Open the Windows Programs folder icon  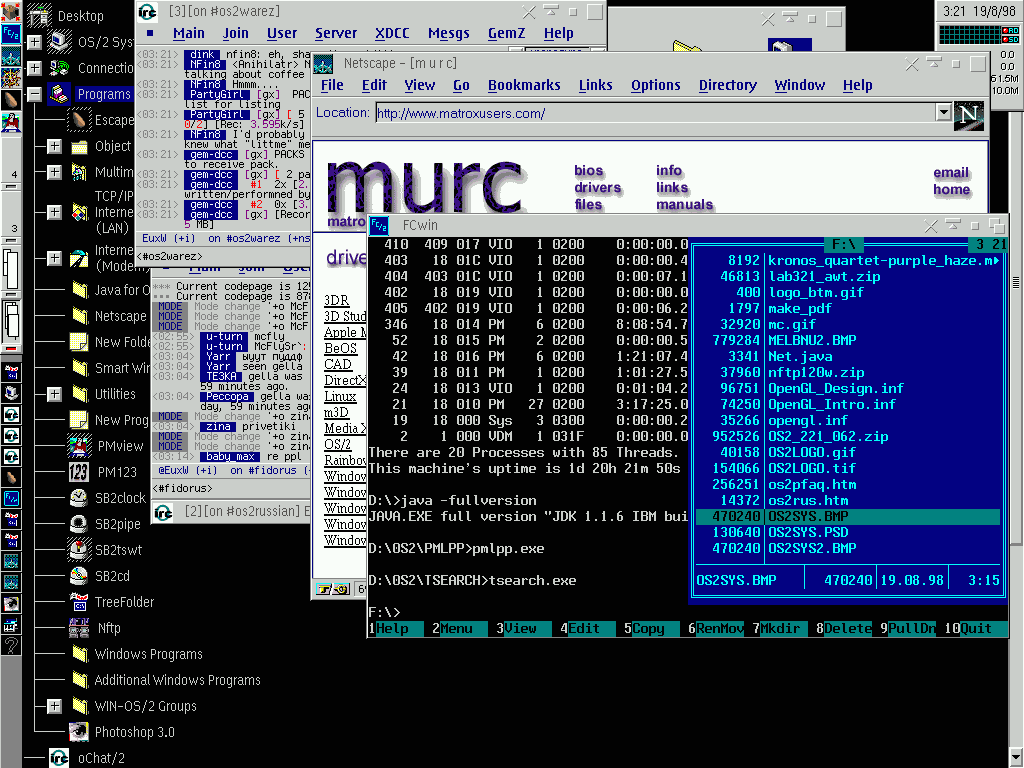pyautogui.click(x=79, y=654)
